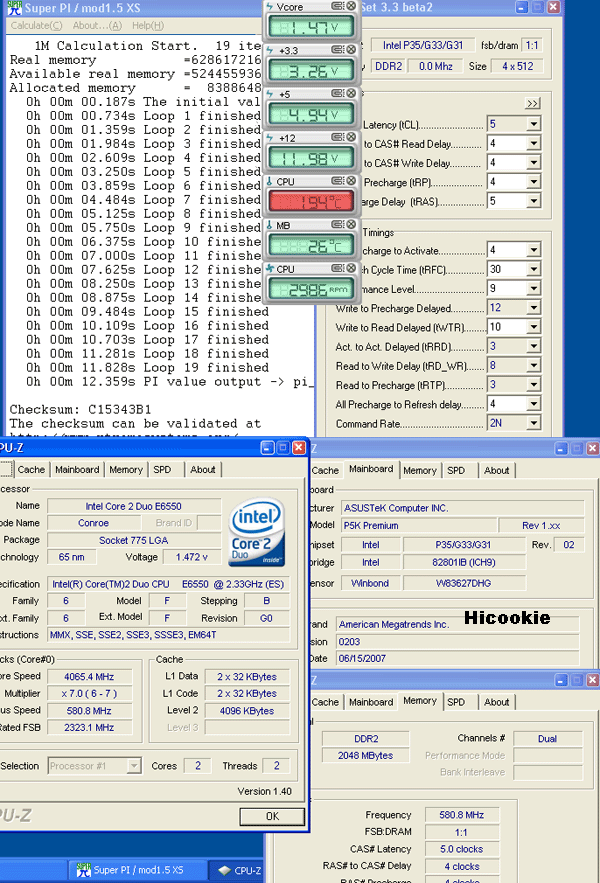Close the +5 voltage sensor widget
Image resolution: width=600 pixels, height=883 pixels.
(350, 94)
